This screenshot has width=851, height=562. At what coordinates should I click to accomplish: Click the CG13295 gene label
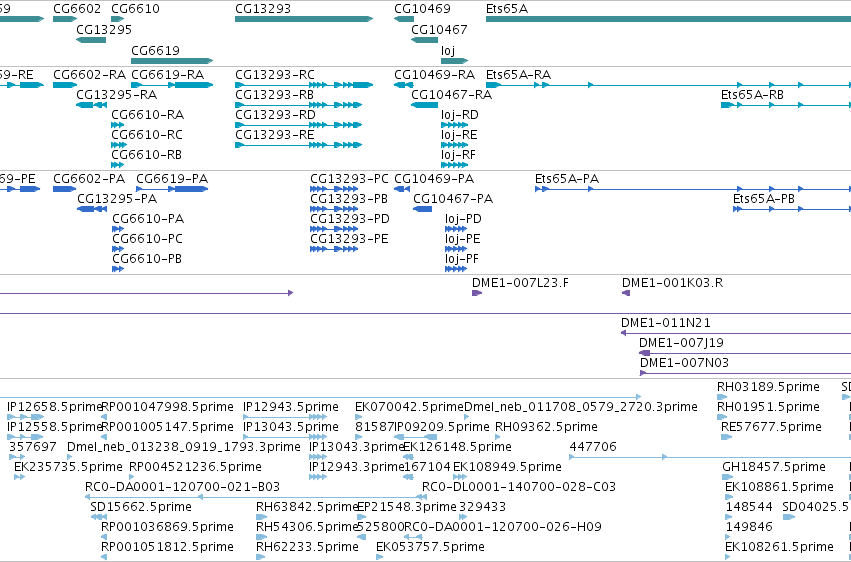tap(104, 30)
